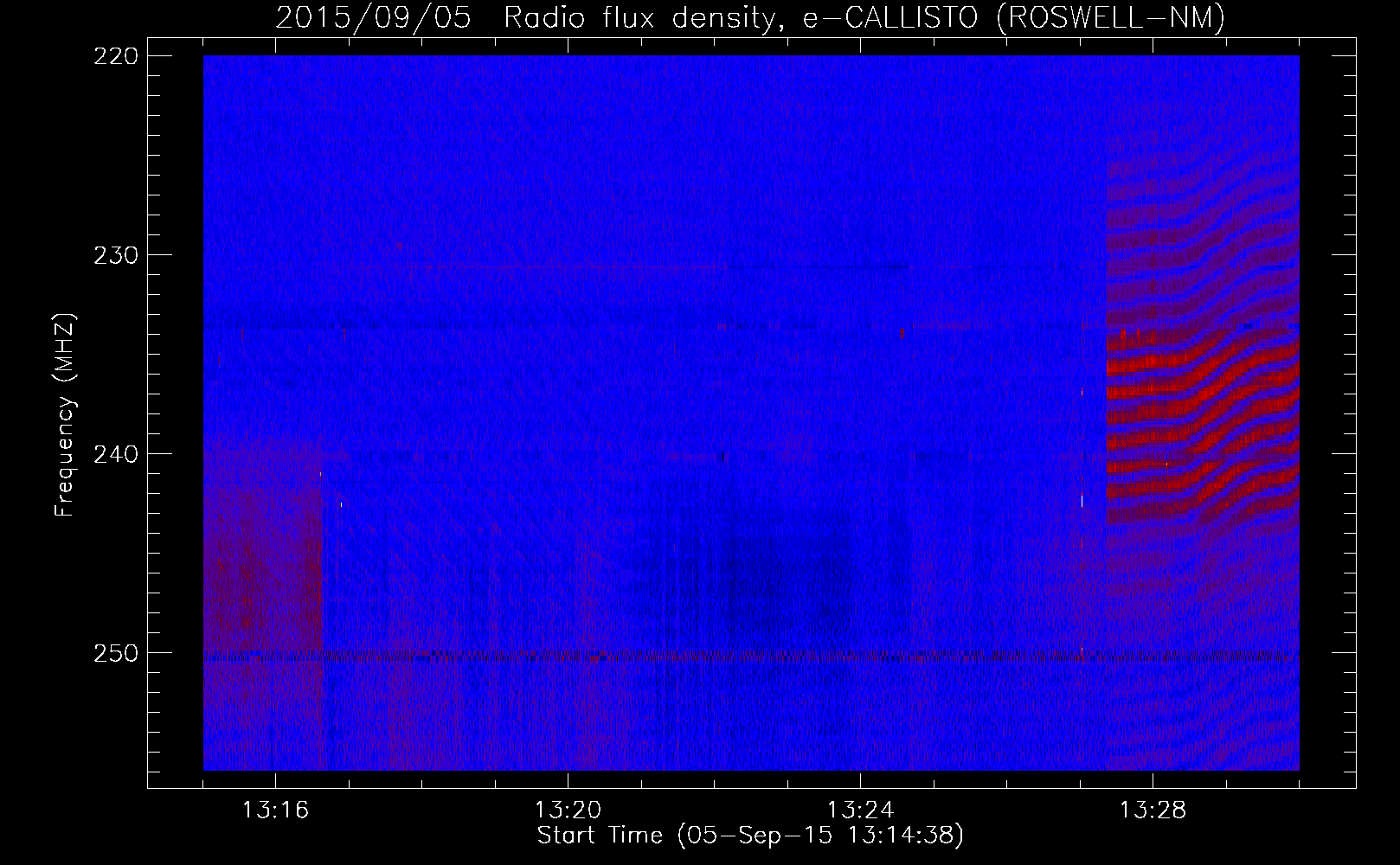
Task: Click the 240 frequency tick label
Action: tap(116, 454)
